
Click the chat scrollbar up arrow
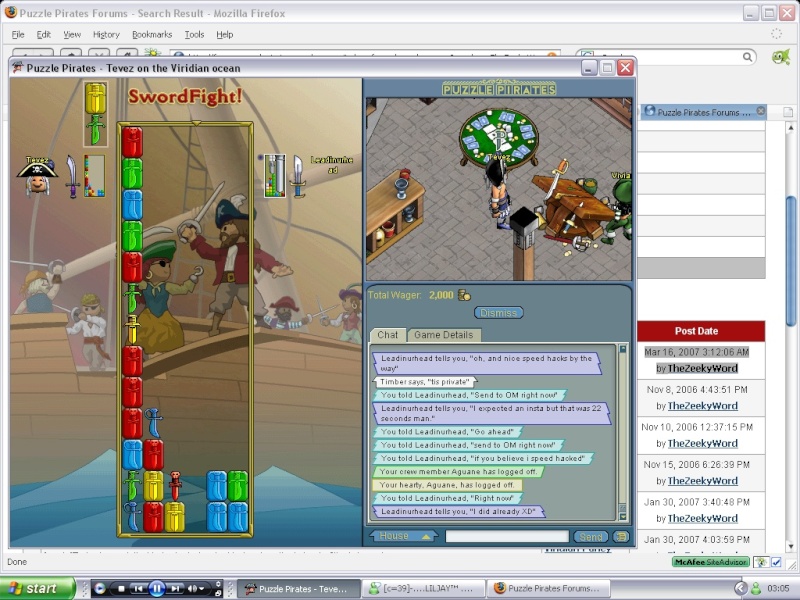(x=622, y=349)
